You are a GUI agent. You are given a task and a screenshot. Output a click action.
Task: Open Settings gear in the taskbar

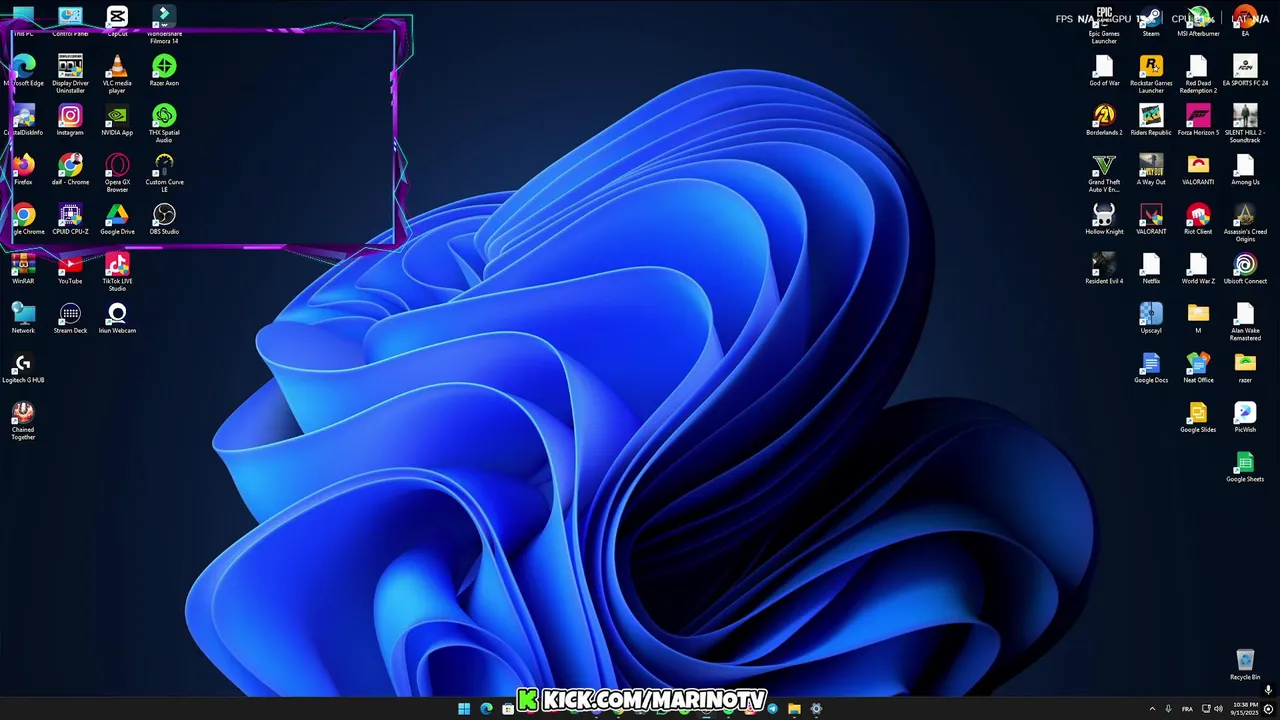pos(816,709)
